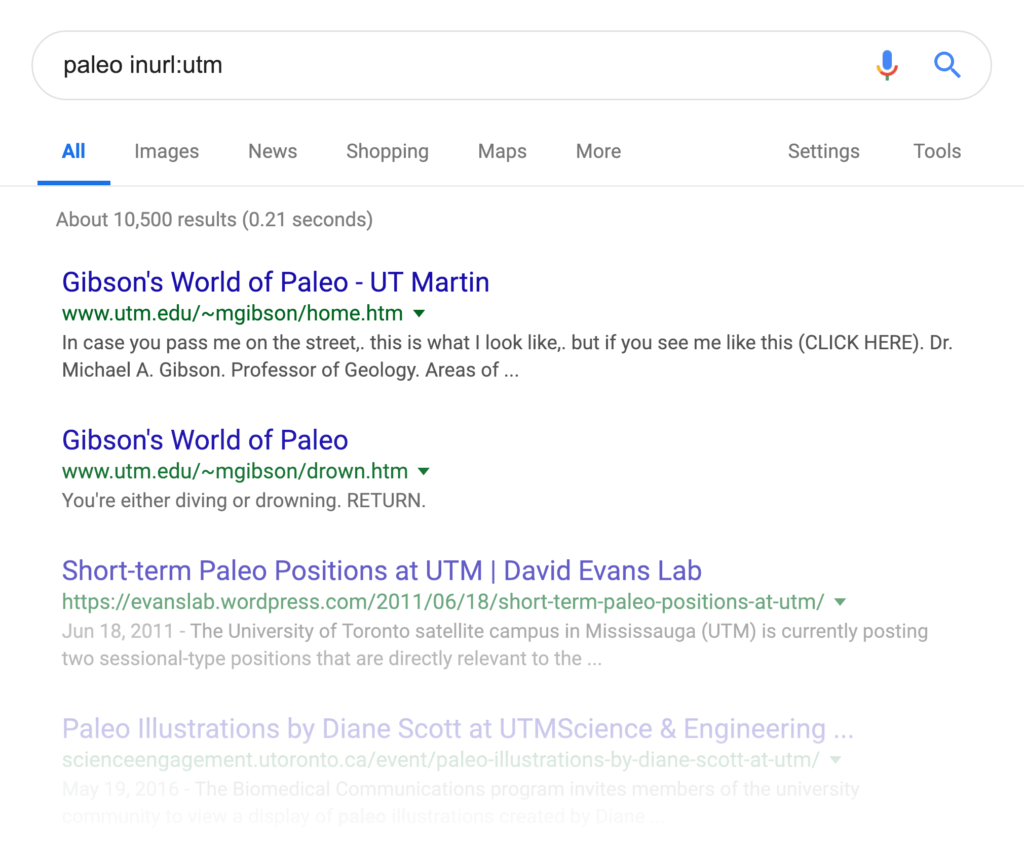Open options arrow beside evanslab.wordpress.com URL
The height and width of the screenshot is (857, 1024).
click(x=839, y=601)
